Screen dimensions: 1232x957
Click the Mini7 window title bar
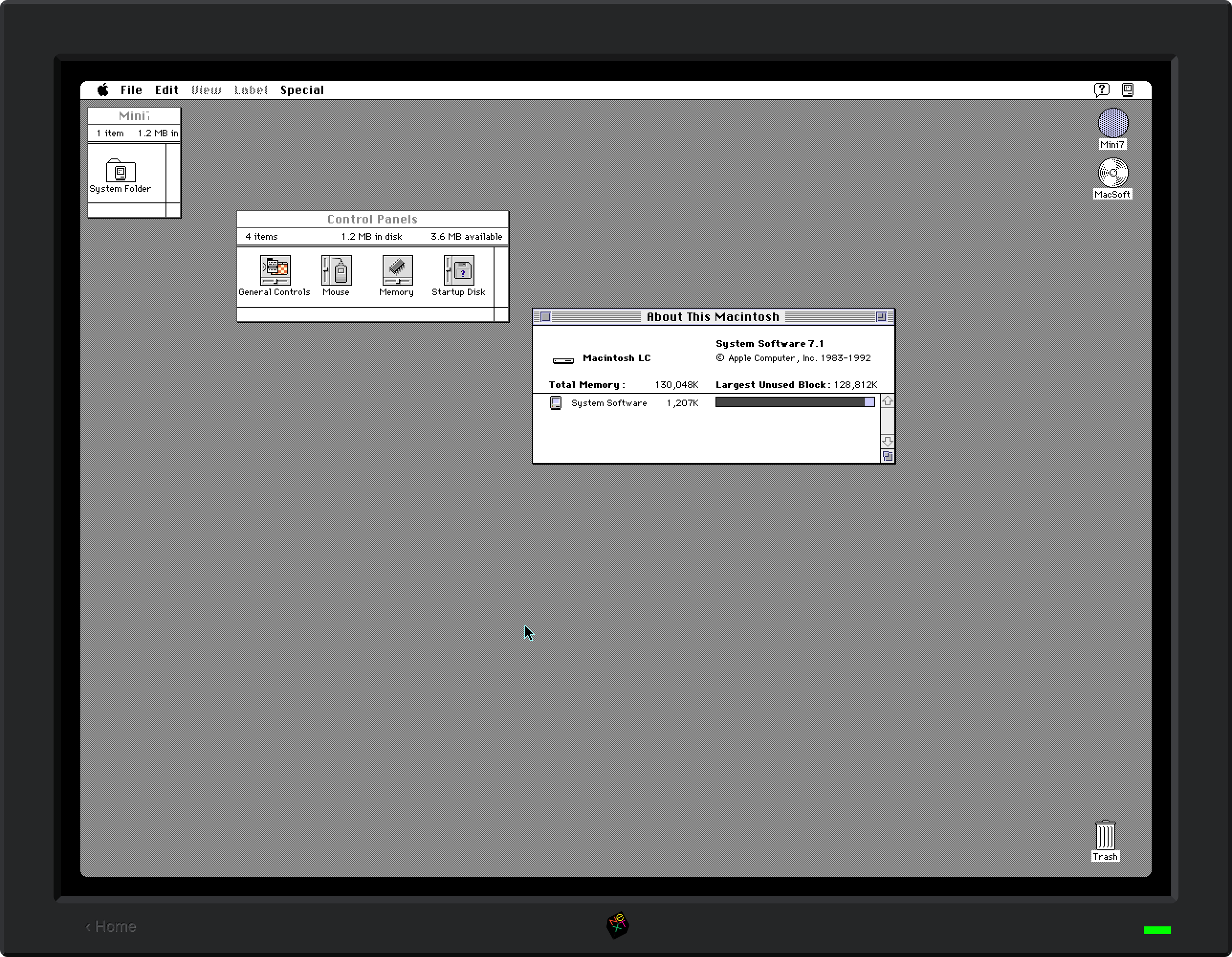(134, 116)
